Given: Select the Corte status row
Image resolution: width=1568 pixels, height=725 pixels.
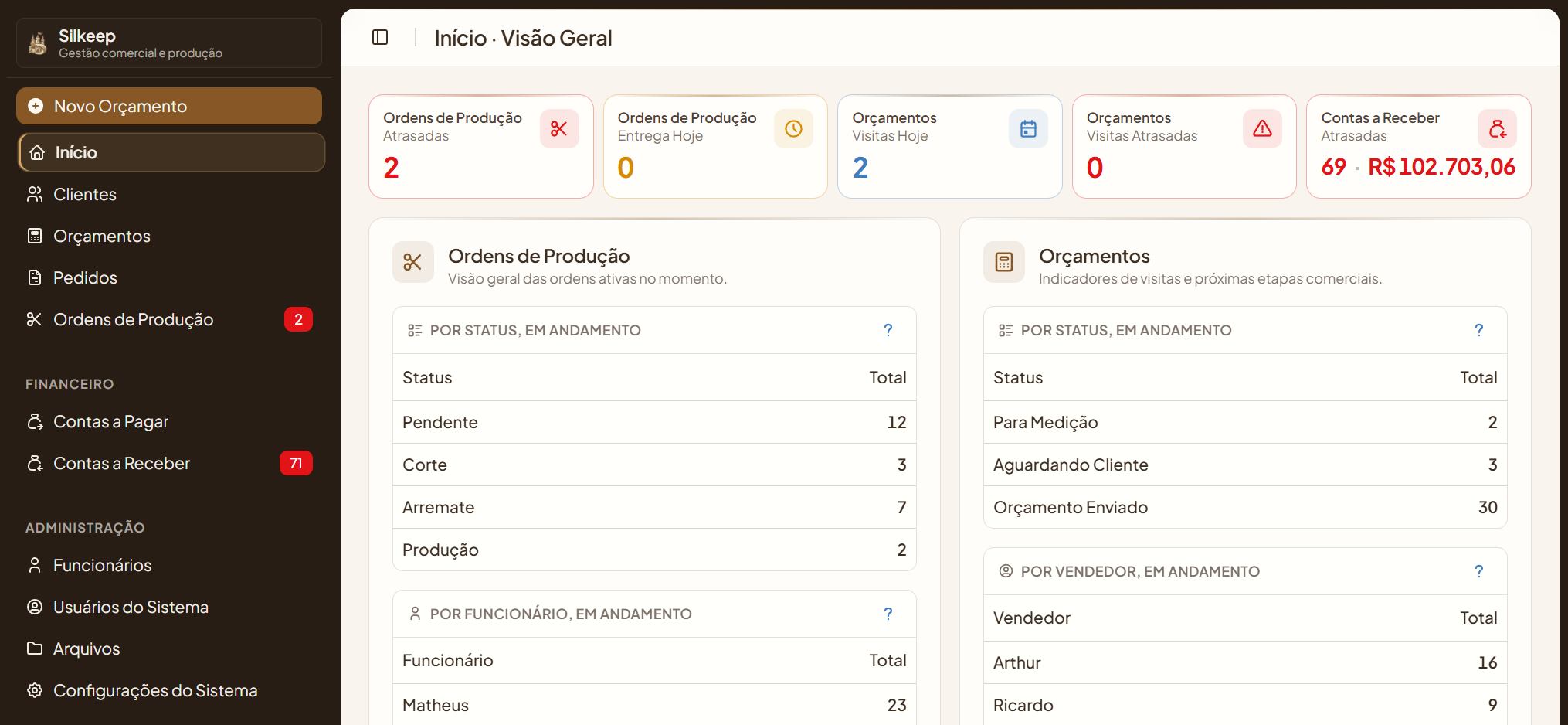Looking at the screenshot, I should point(654,465).
